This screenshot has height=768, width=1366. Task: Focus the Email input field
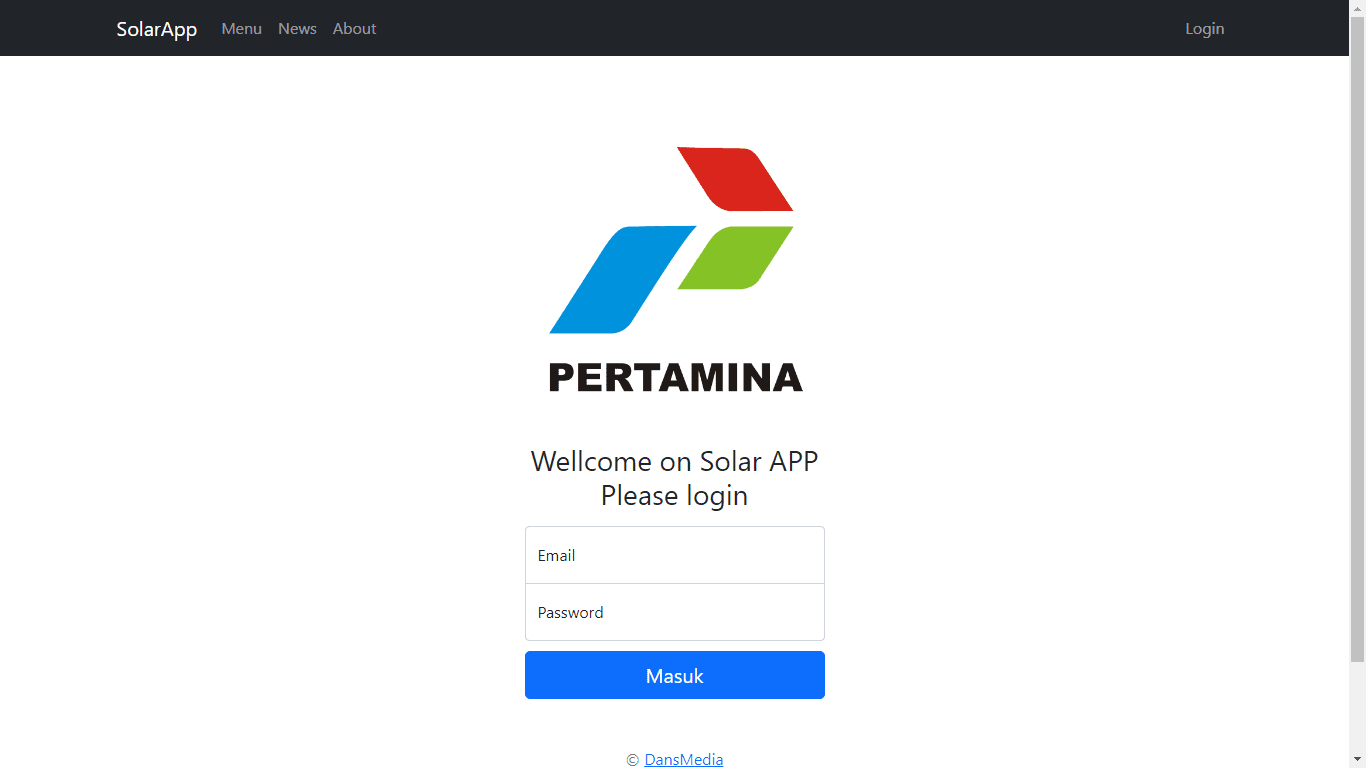tap(675, 555)
